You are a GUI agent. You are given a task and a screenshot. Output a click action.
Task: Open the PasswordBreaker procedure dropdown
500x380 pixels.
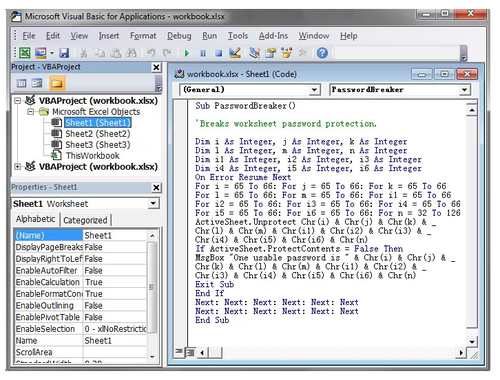click(x=464, y=90)
